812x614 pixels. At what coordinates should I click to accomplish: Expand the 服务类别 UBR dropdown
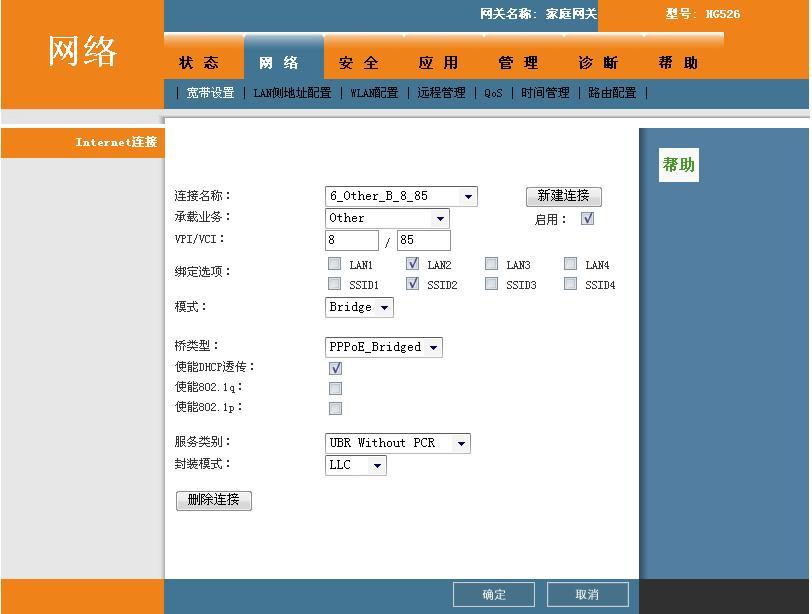click(x=397, y=443)
